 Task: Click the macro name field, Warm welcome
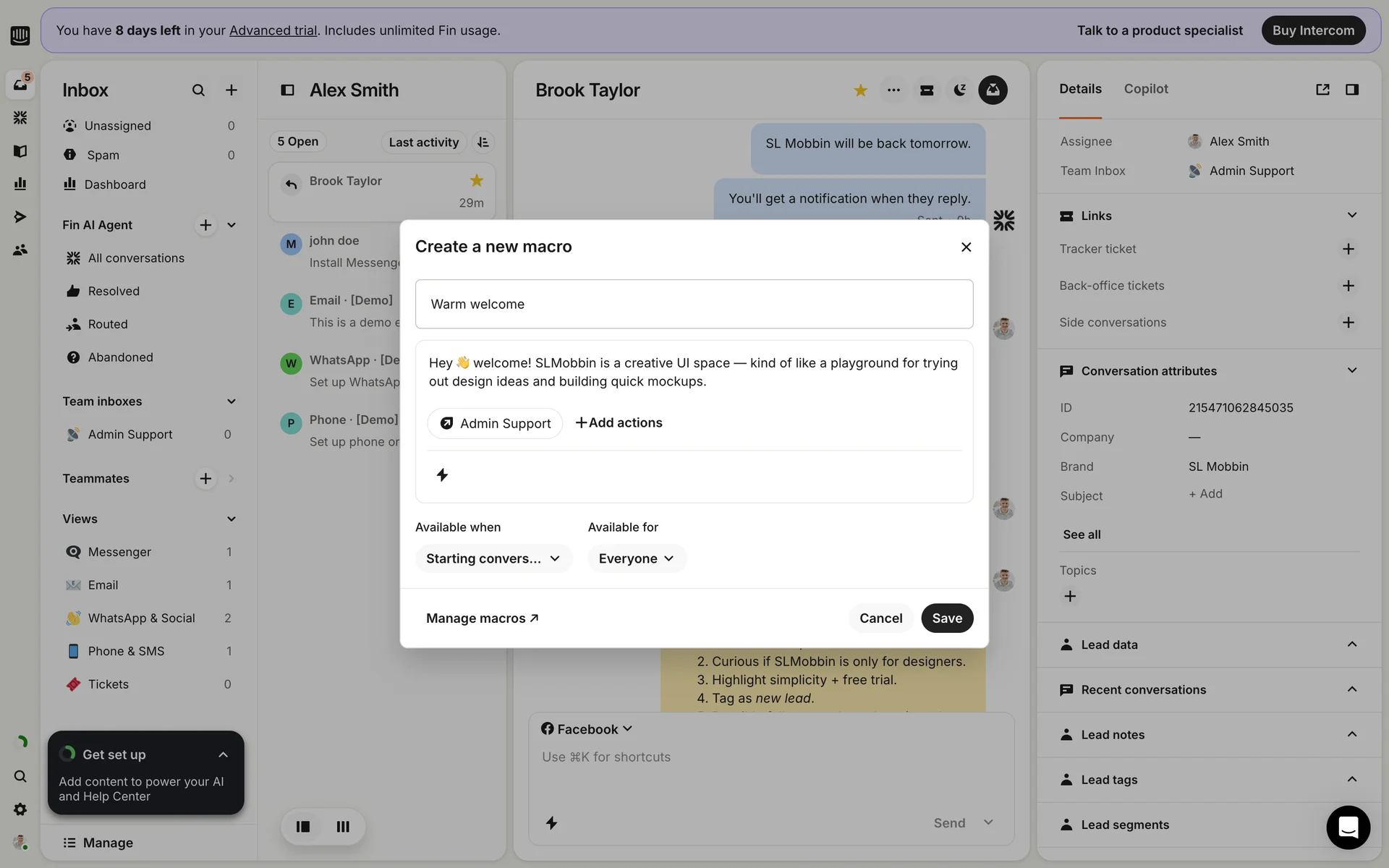(694, 305)
